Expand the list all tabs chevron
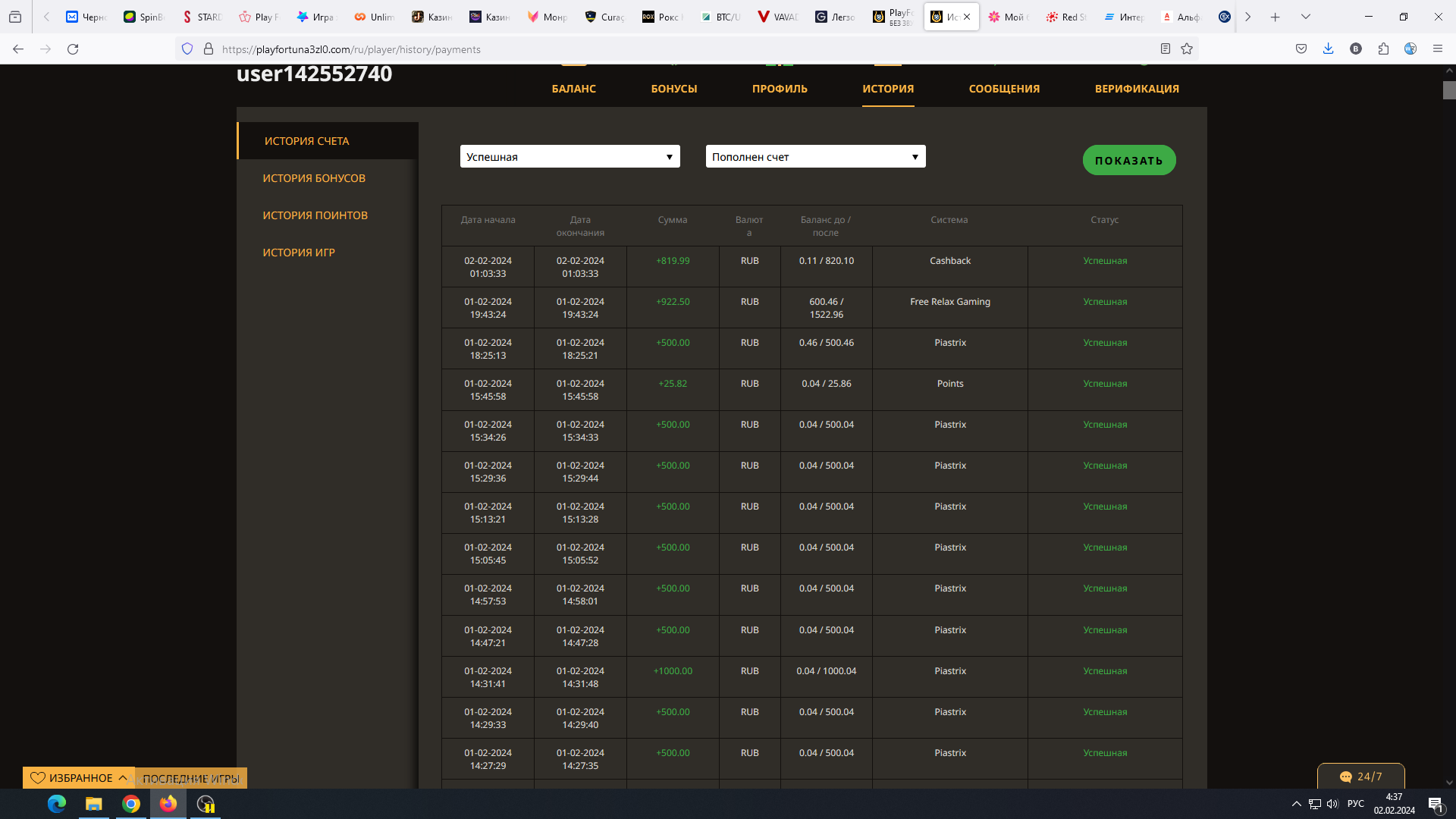 (x=1306, y=17)
